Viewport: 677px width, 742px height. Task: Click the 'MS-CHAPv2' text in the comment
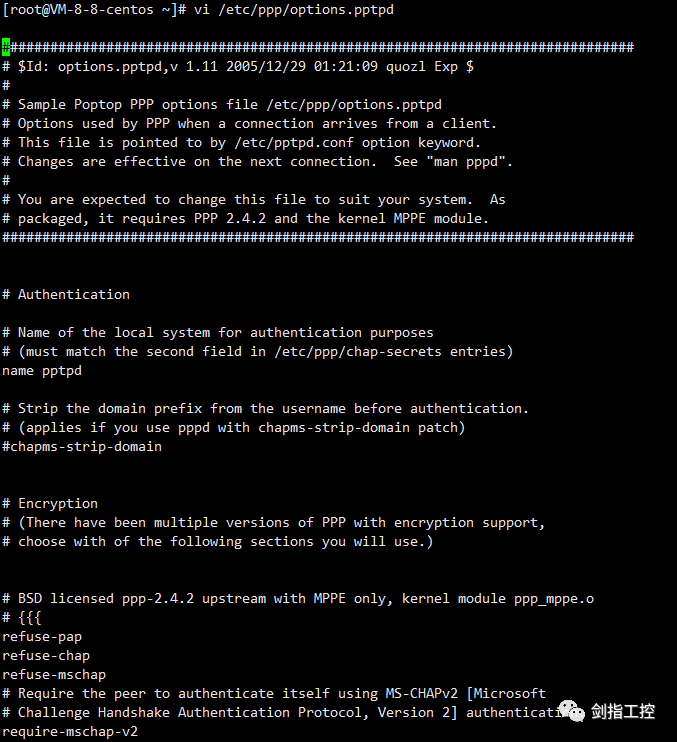422,694
